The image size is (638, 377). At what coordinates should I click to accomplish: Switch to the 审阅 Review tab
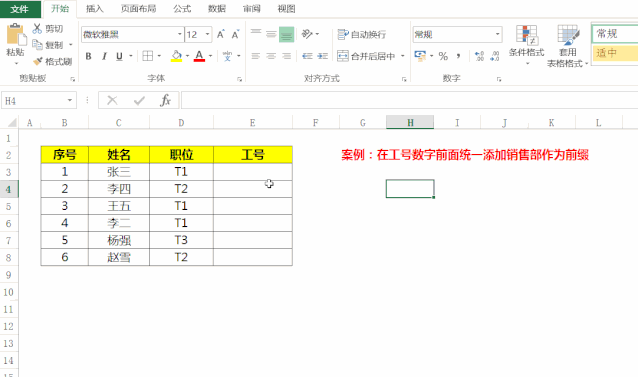[x=251, y=9]
